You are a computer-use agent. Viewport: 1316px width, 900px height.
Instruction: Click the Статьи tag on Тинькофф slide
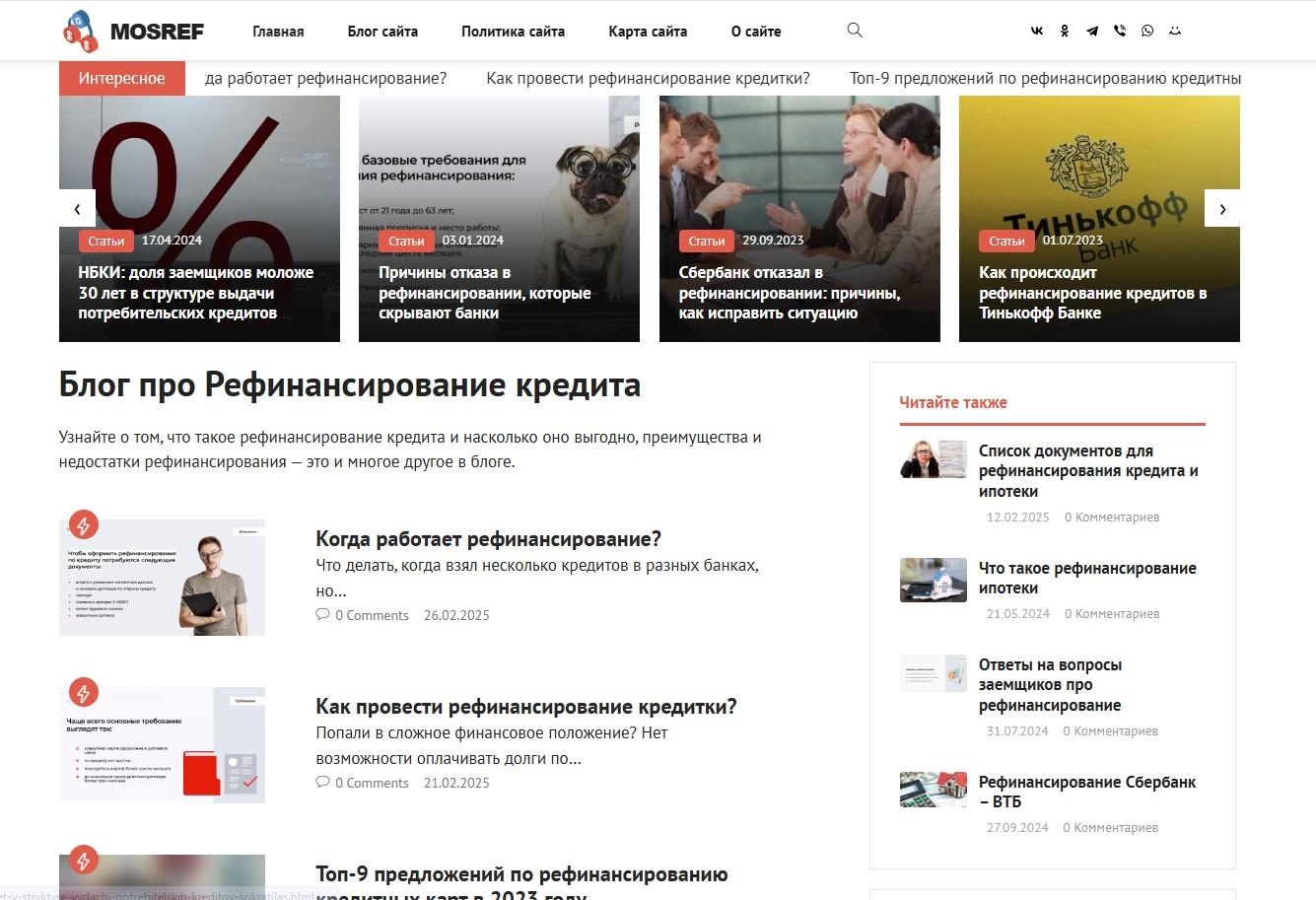[1006, 241]
